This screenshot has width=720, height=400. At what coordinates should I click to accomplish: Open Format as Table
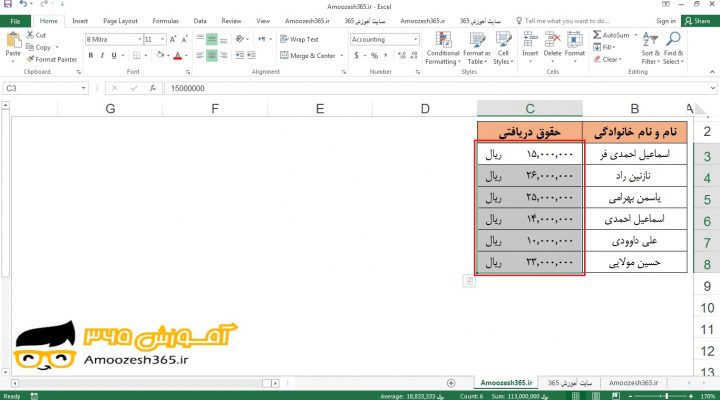(477, 48)
